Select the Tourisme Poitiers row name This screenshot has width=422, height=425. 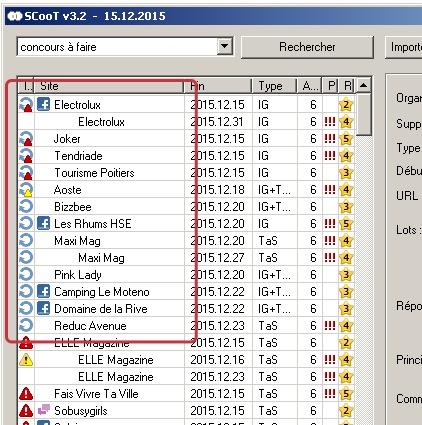point(94,173)
